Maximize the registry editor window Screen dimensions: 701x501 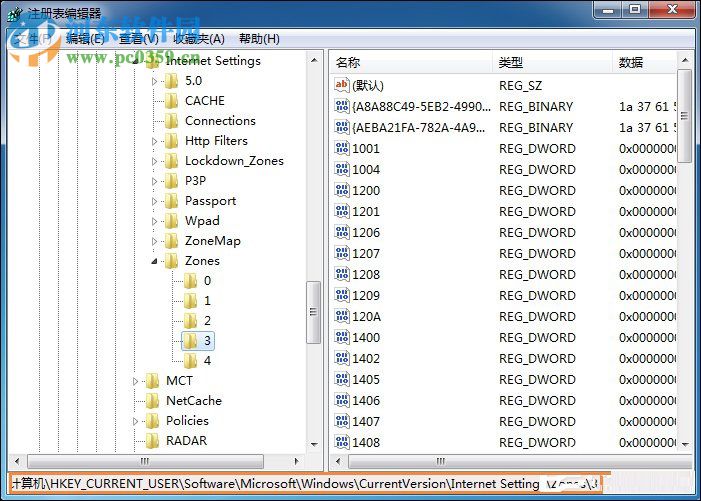(x=635, y=9)
